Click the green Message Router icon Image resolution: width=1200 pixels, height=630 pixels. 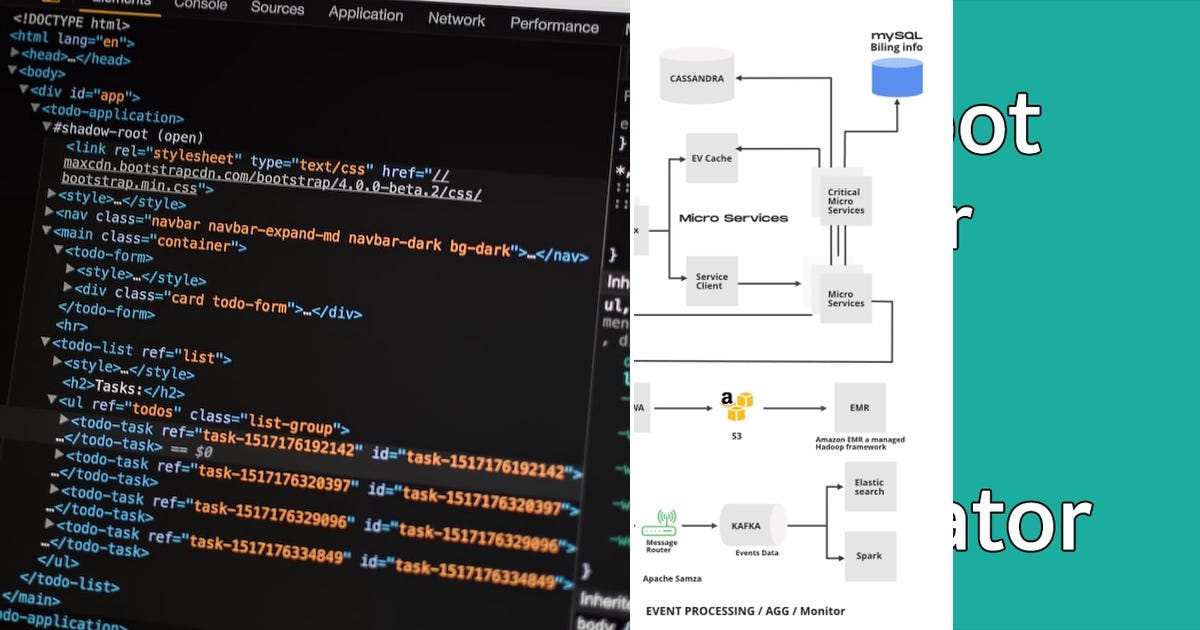[660, 524]
